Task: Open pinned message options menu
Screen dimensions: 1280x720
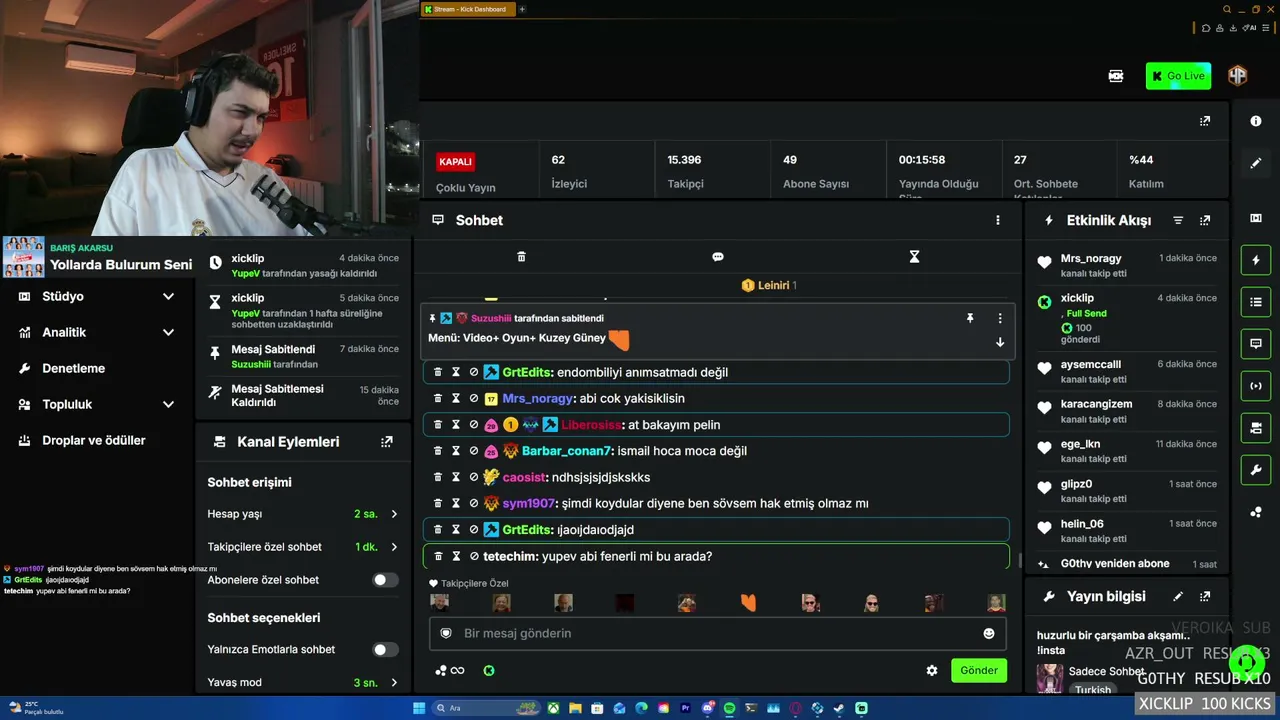Action: point(1000,318)
